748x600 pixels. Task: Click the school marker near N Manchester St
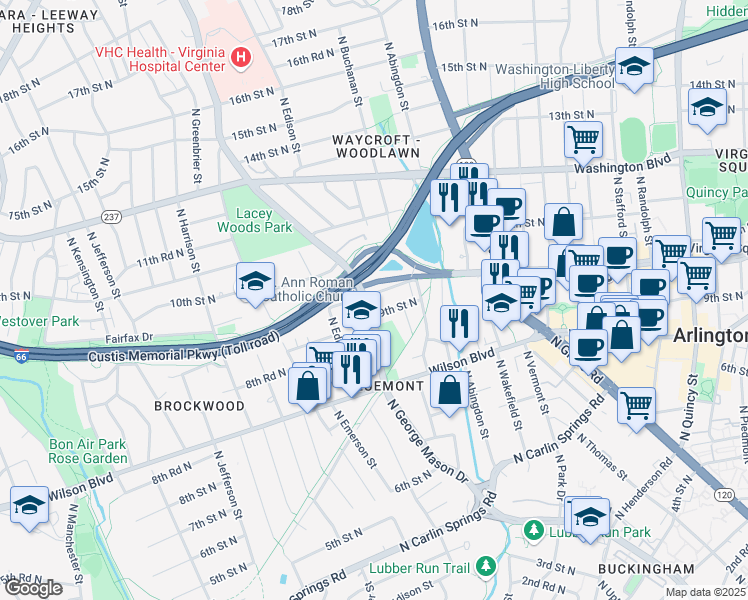29,508
